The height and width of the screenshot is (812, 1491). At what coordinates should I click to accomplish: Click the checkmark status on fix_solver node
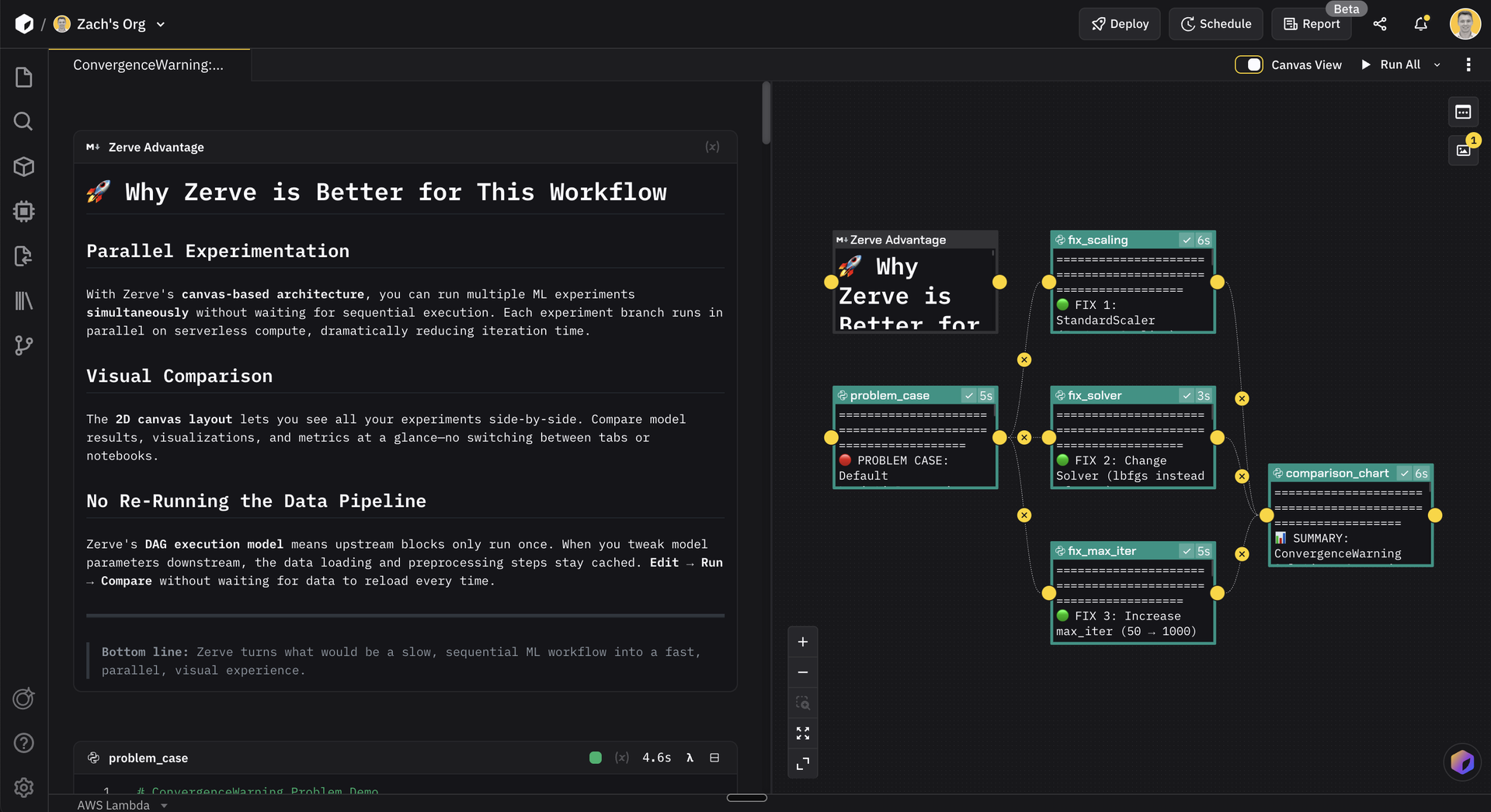tap(1187, 395)
